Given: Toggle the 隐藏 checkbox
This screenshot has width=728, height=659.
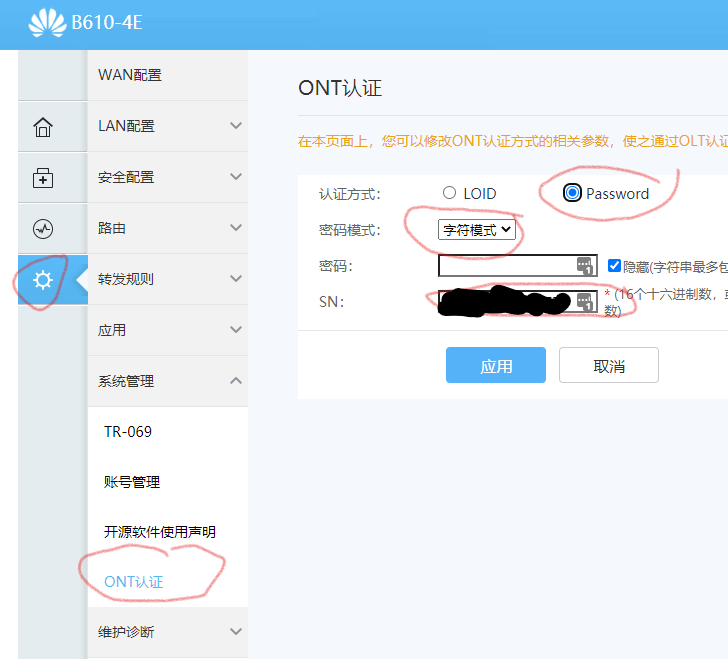Looking at the screenshot, I should [x=615, y=266].
